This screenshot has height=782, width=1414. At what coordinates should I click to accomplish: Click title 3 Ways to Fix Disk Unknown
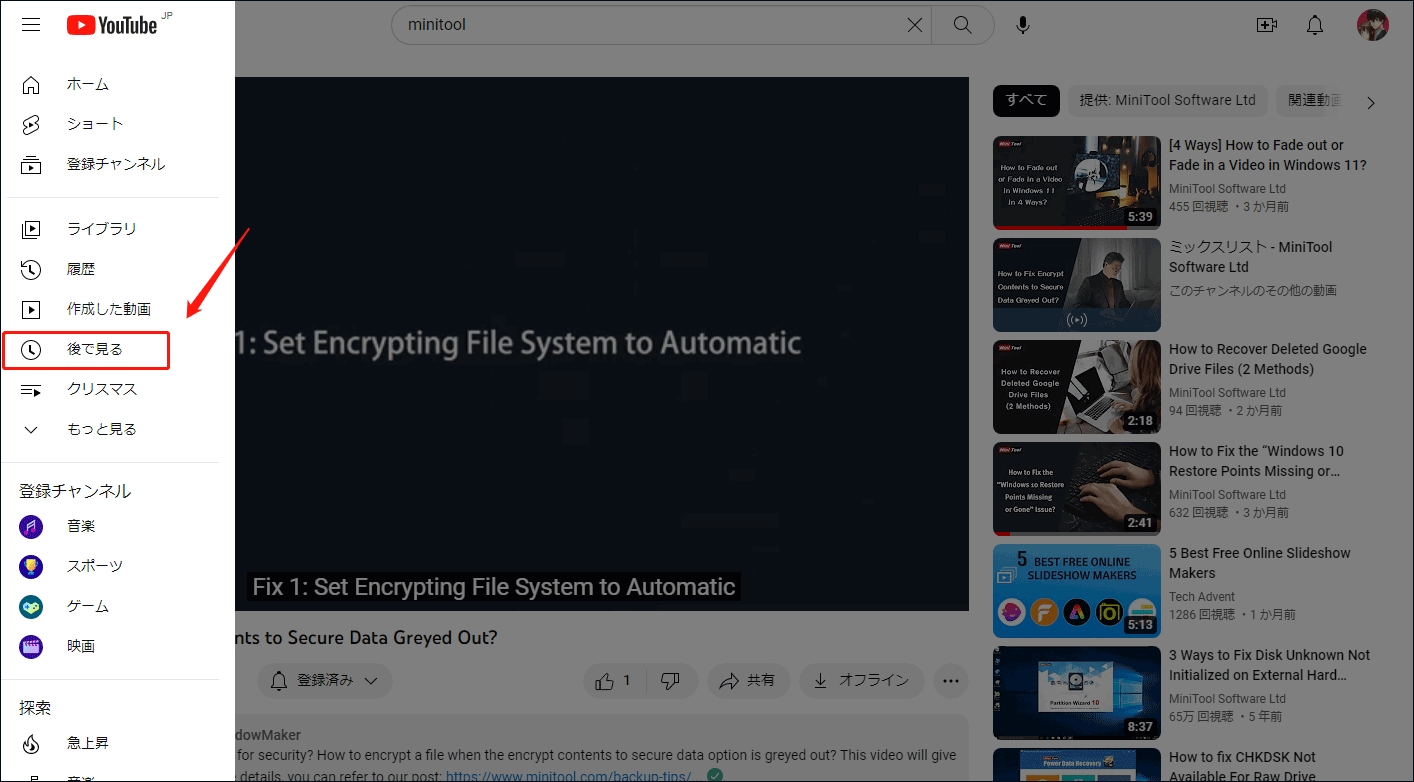tap(1270, 665)
